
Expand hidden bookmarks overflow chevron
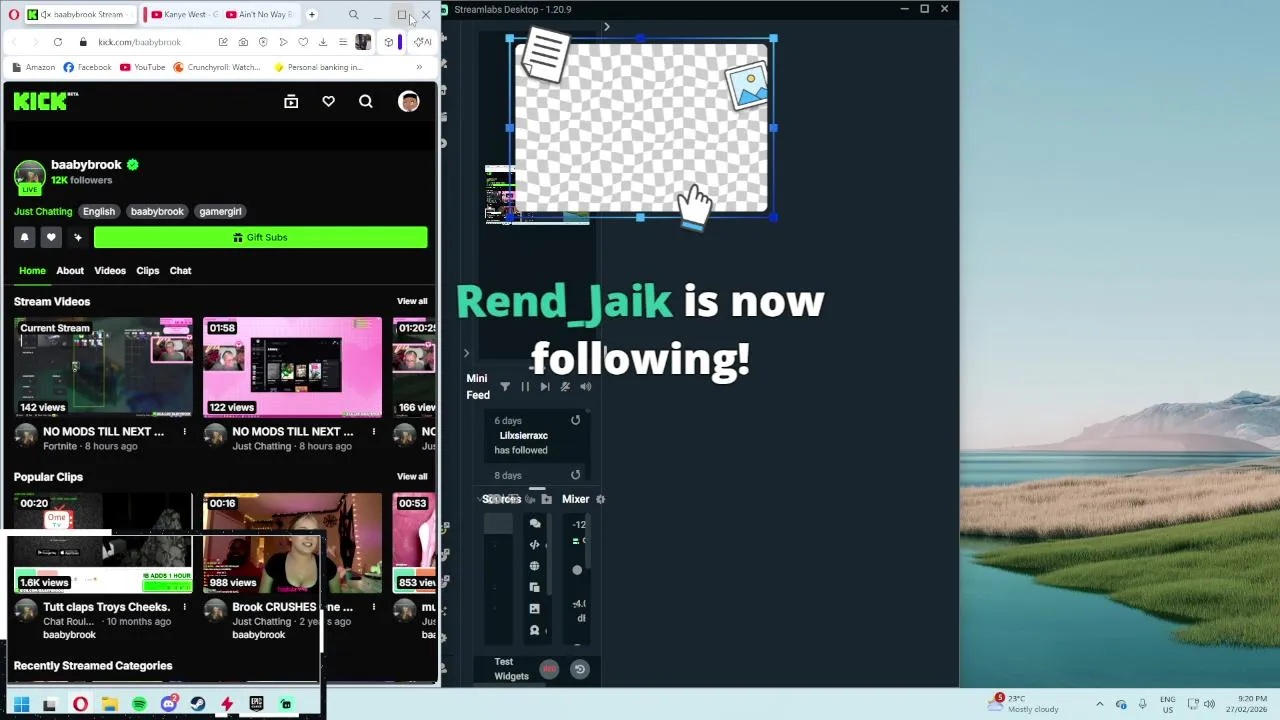point(419,67)
